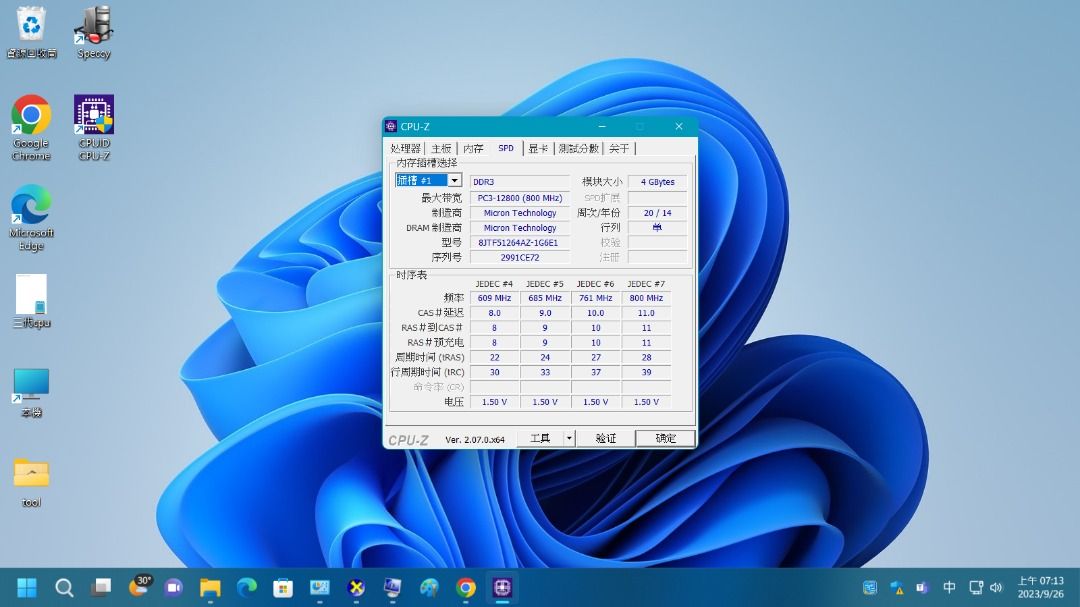Click the network icon in system tray

point(976,588)
